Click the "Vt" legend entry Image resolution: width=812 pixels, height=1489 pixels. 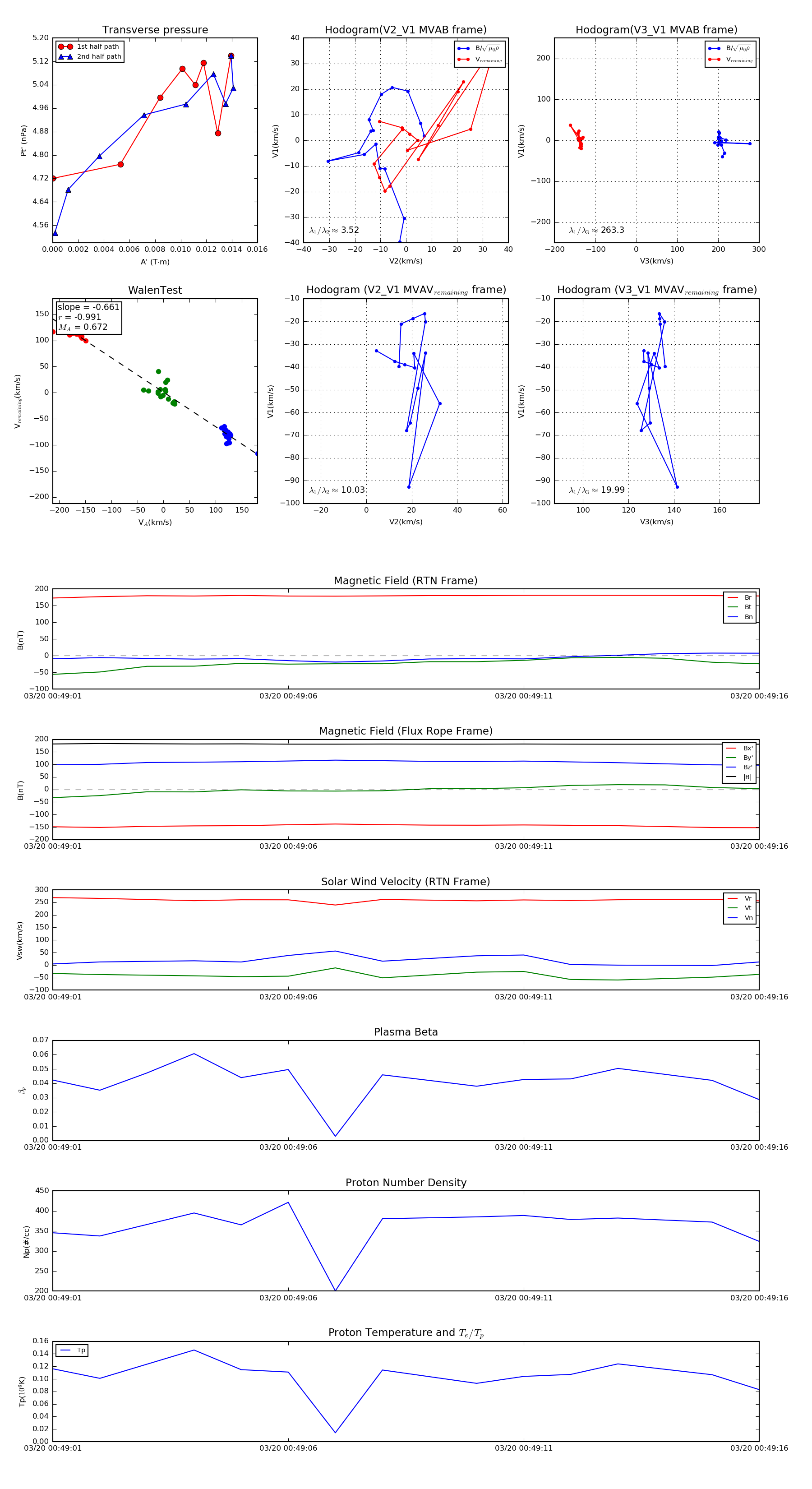click(740, 908)
